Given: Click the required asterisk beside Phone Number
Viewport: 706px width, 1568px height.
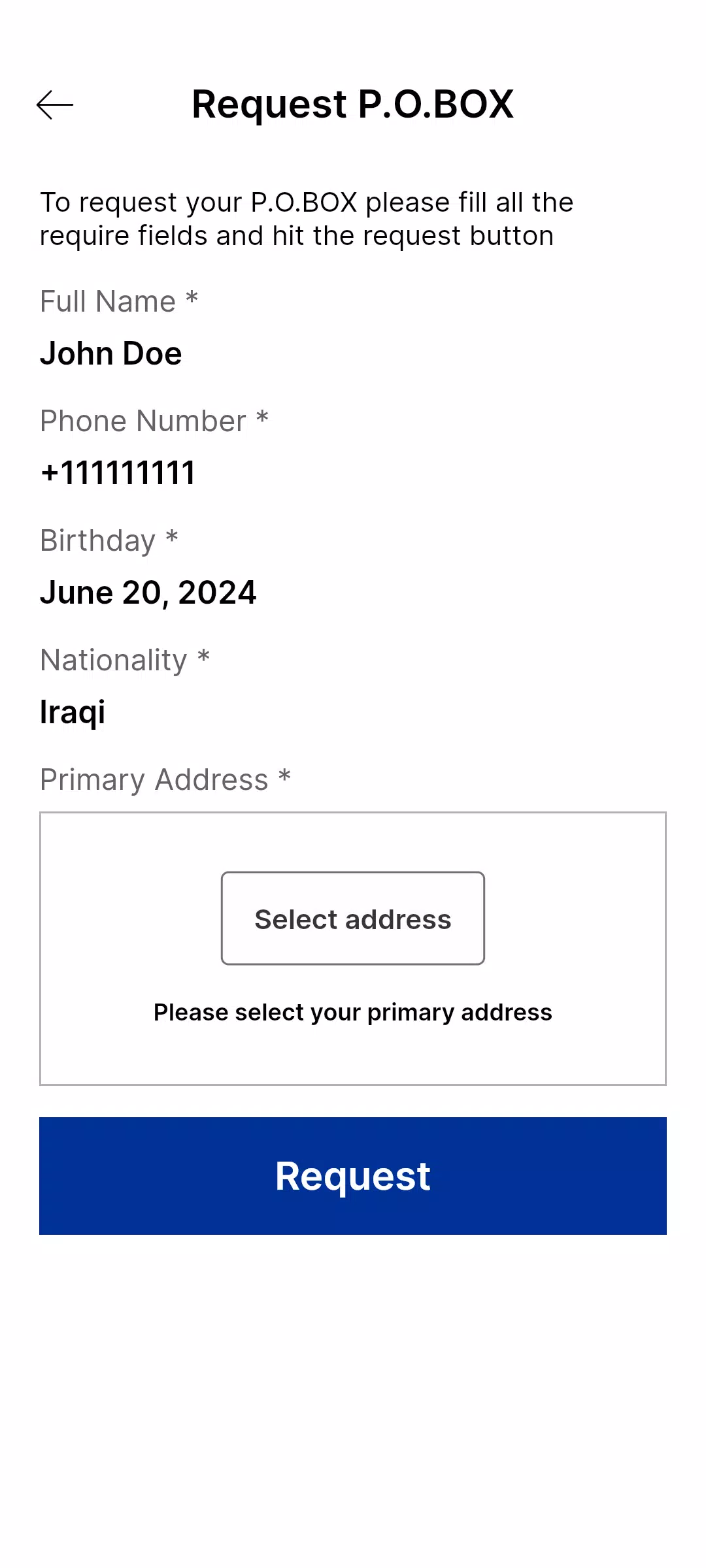Looking at the screenshot, I should tap(262, 417).
